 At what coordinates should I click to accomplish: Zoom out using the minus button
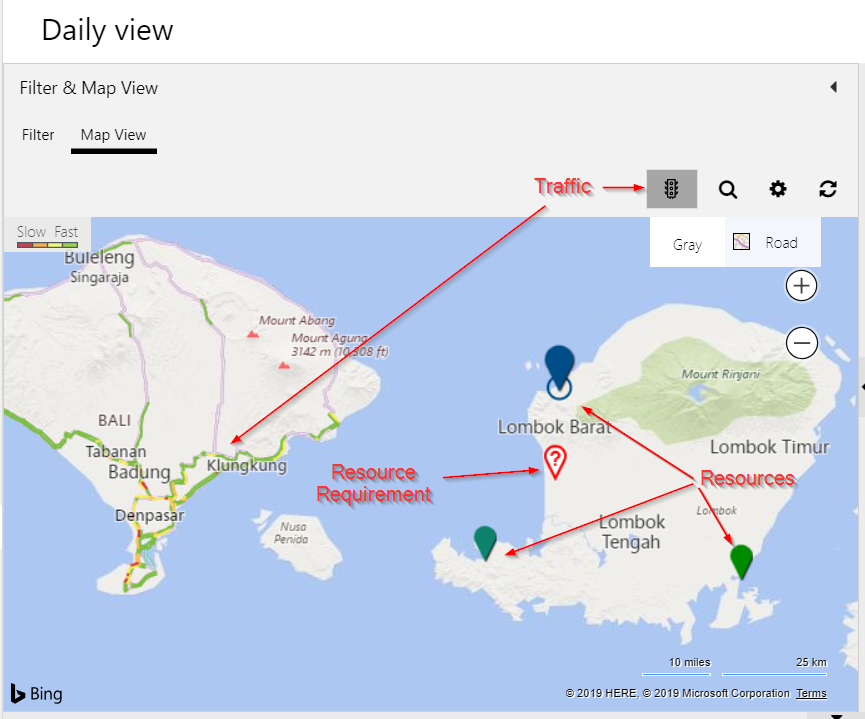pos(801,343)
